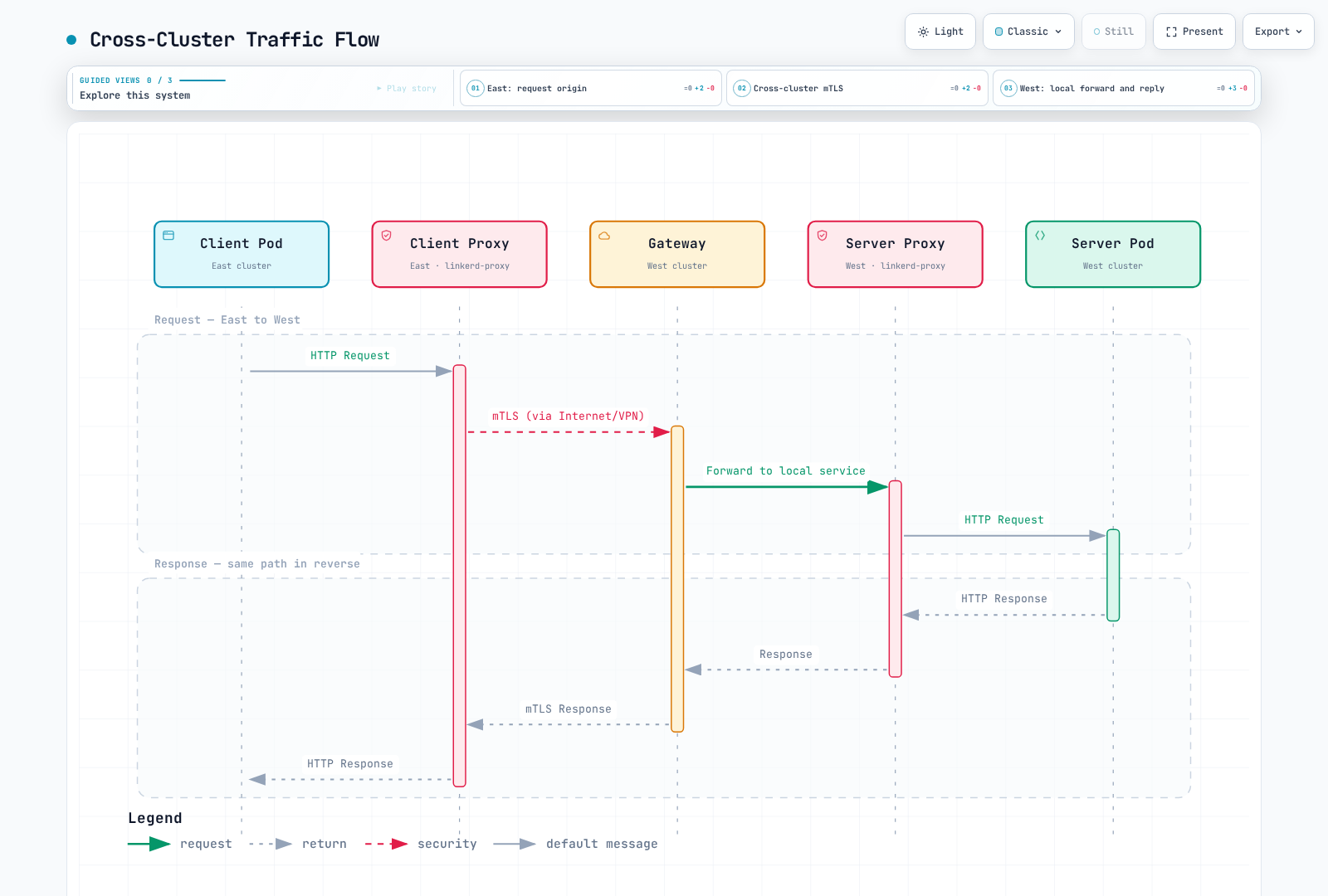This screenshot has width=1328, height=896.
Task: Click the 01 step number badge
Action: click(476, 88)
